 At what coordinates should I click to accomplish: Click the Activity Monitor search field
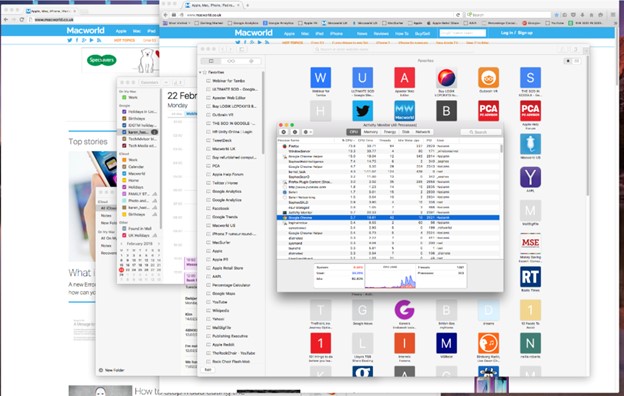tap(481, 132)
